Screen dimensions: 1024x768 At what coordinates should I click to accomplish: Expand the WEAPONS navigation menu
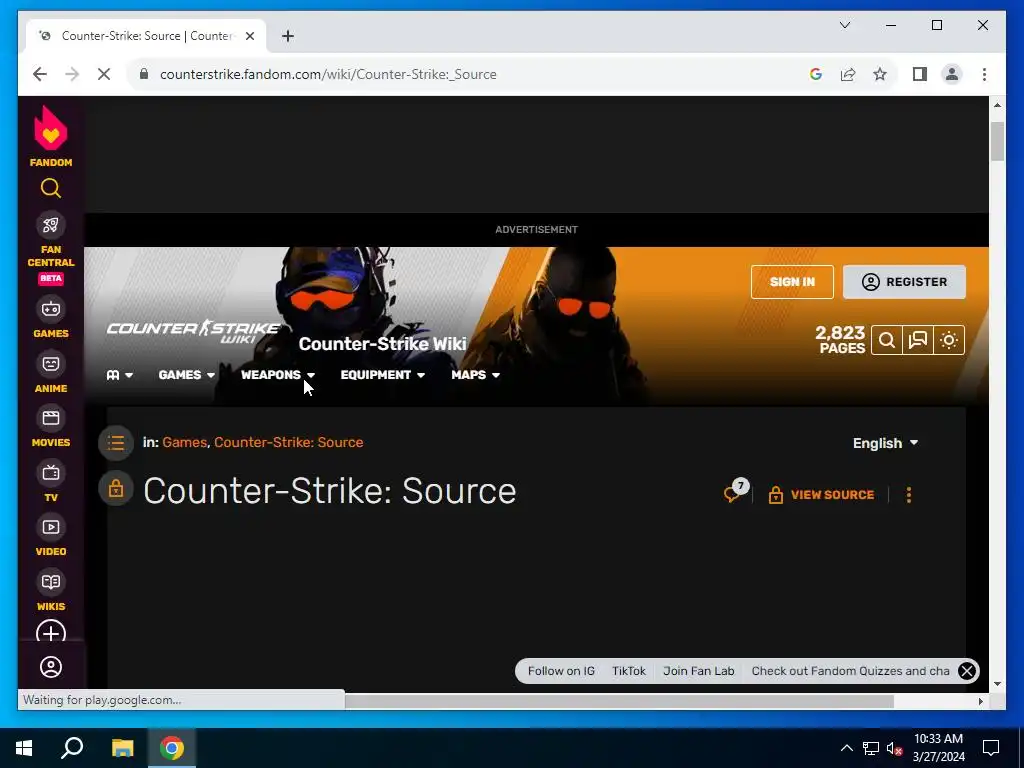coord(278,375)
